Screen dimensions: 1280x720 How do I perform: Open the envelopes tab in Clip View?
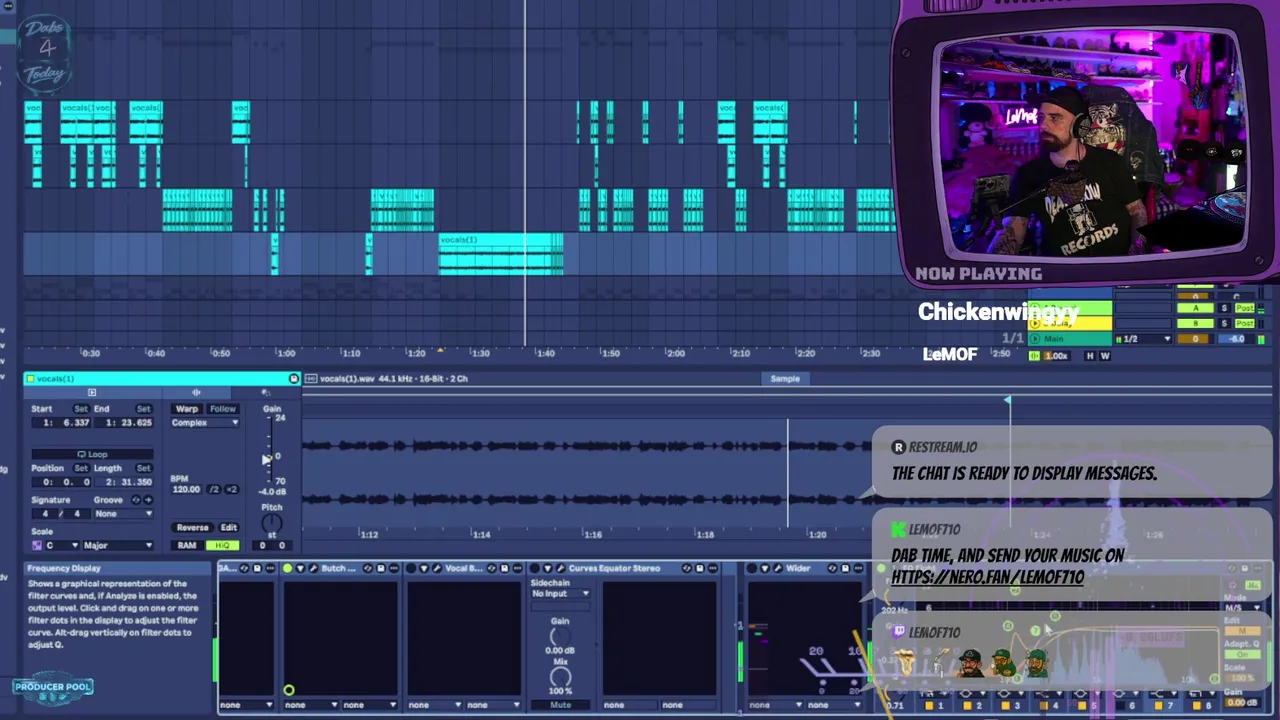[266, 393]
